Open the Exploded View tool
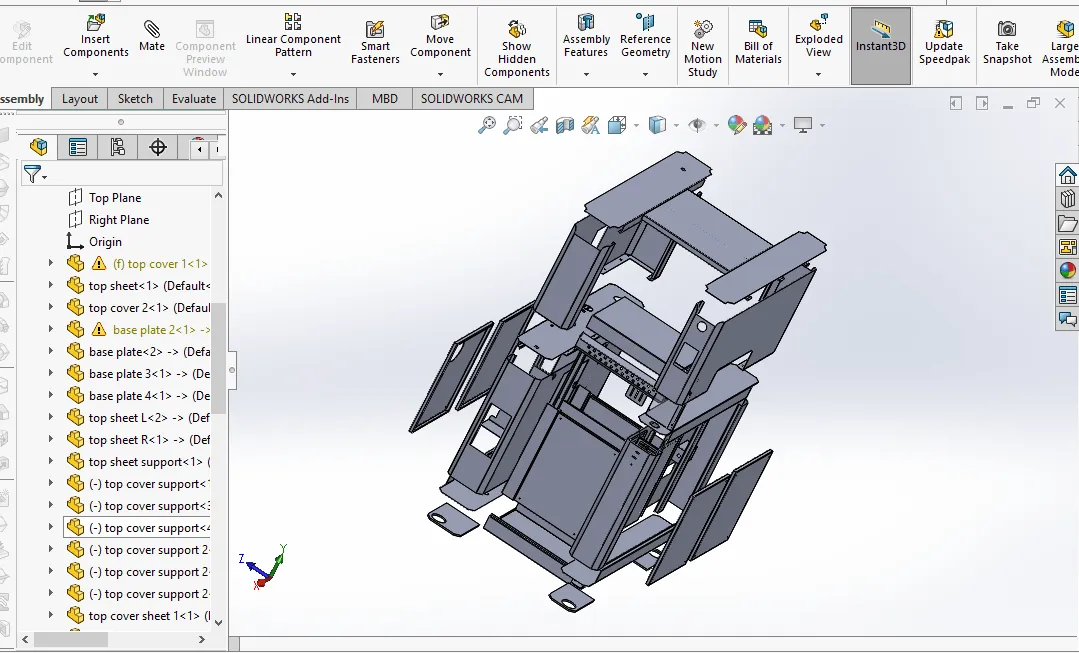Image resolution: width=1079 pixels, height=653 pixels. tap(818, 35)
